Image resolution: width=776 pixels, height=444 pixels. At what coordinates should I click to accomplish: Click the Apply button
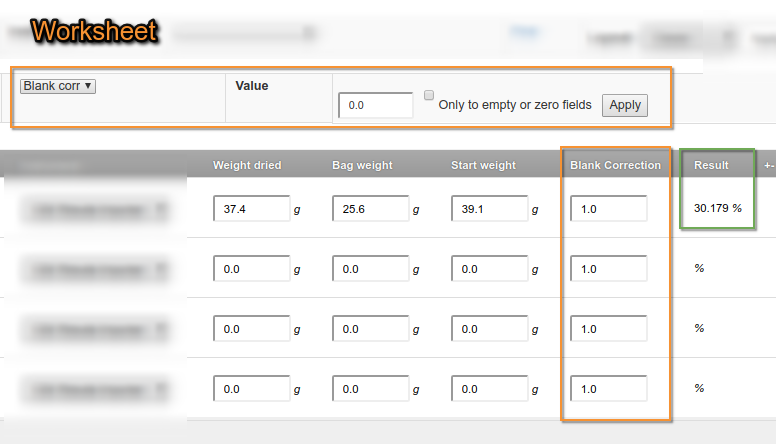(x=625, y=105)
